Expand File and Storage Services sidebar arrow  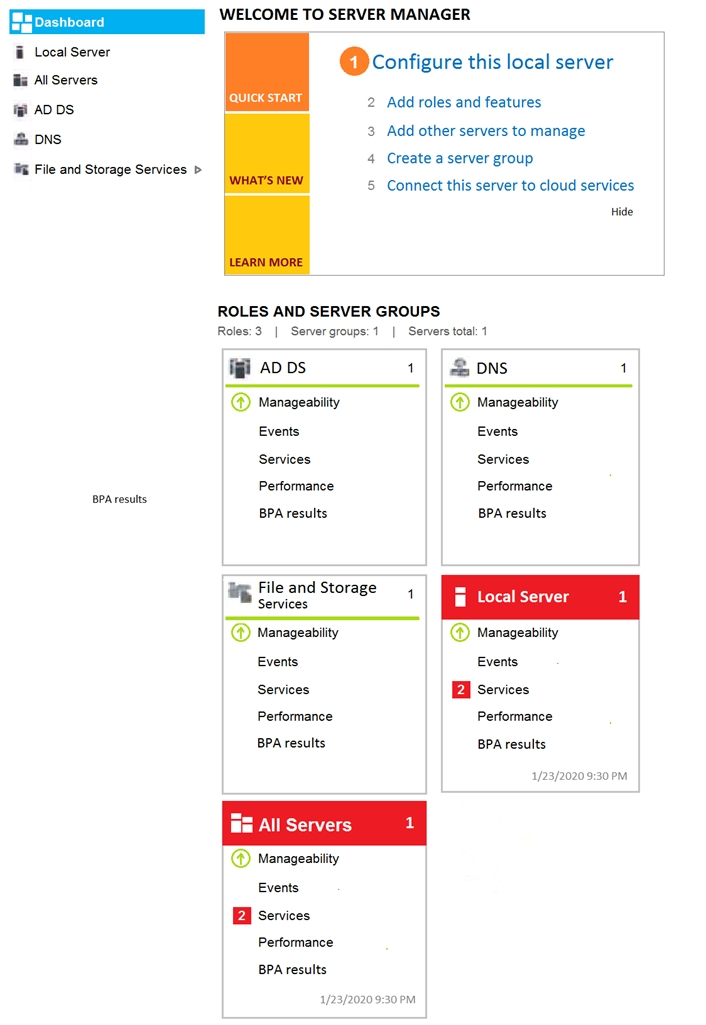pyautogui.click(x=198, y=170)
